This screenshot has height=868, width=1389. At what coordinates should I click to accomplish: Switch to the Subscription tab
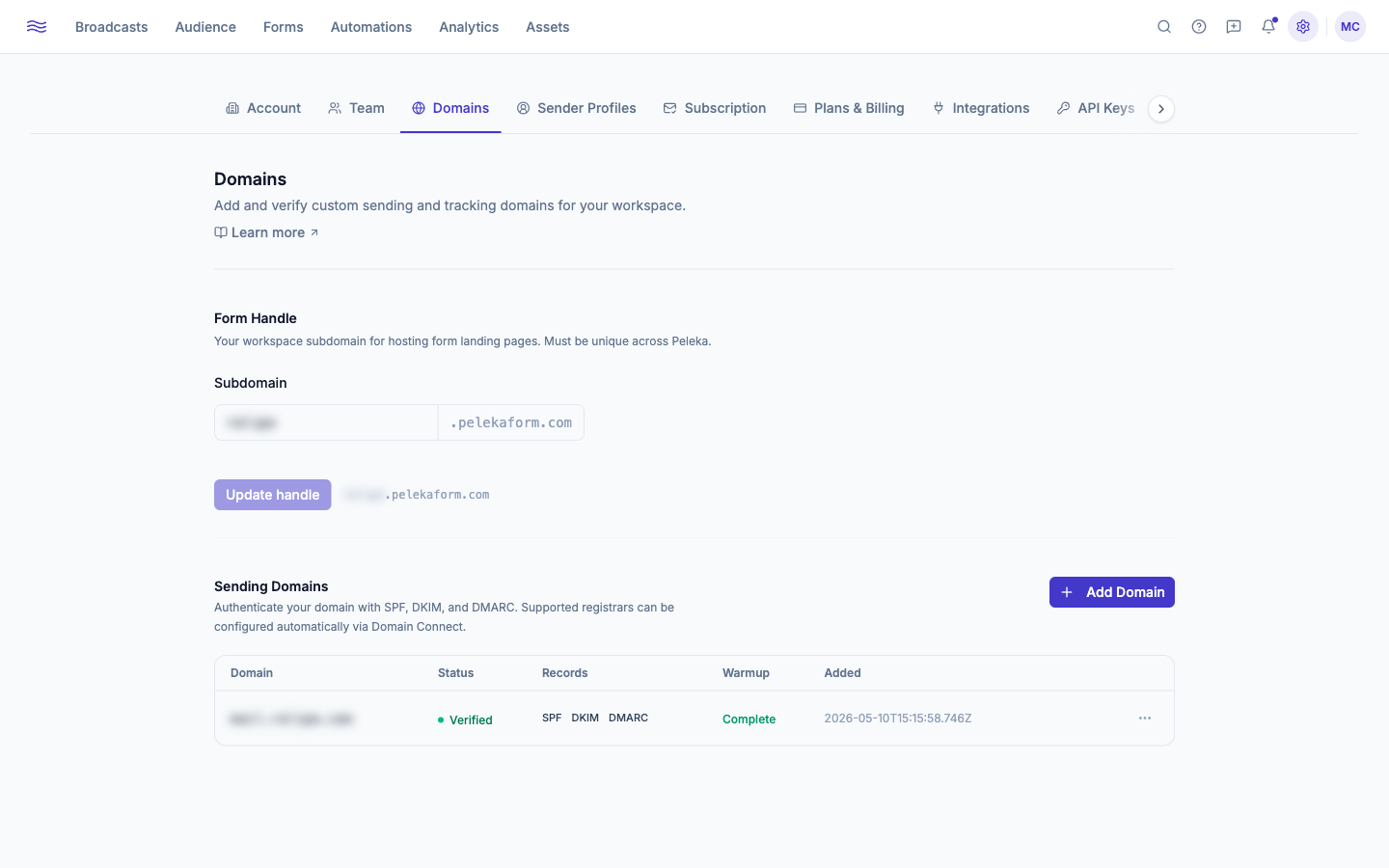[x=715, y=108]
